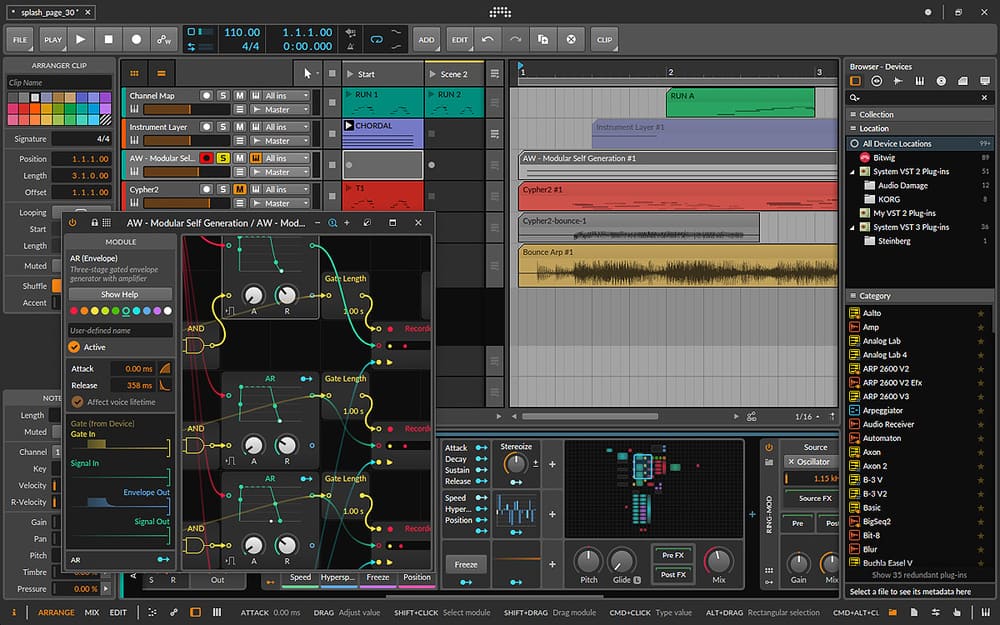This screenshot has width=1000, height=625.
Task: Open the FILE menu
Action: [x=19, y=39]
